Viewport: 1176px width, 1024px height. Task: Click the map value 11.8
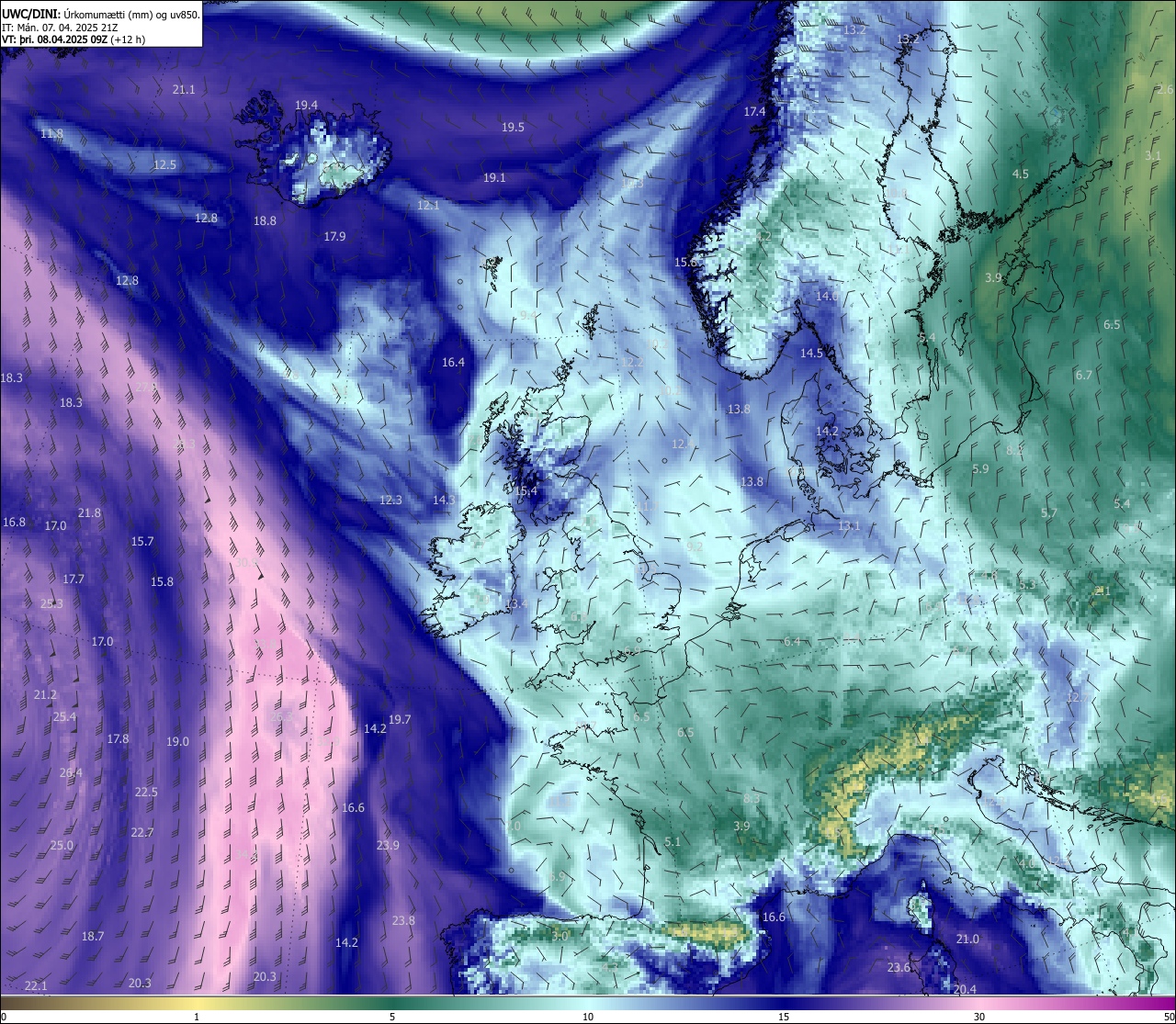click(52, 134)
